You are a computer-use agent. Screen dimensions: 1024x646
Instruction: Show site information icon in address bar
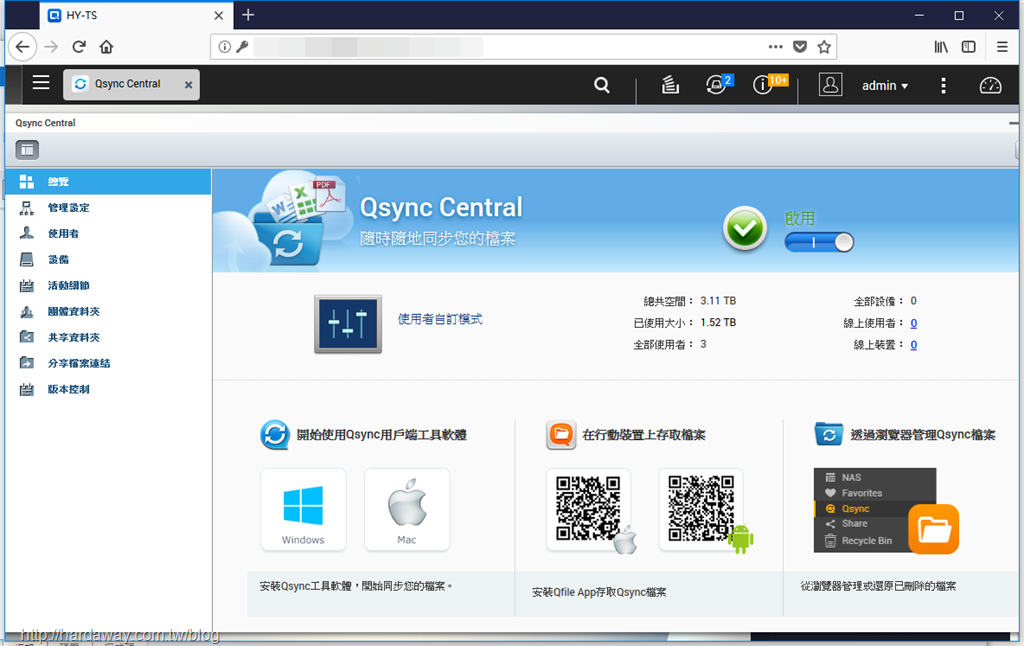tap(225, 47)
